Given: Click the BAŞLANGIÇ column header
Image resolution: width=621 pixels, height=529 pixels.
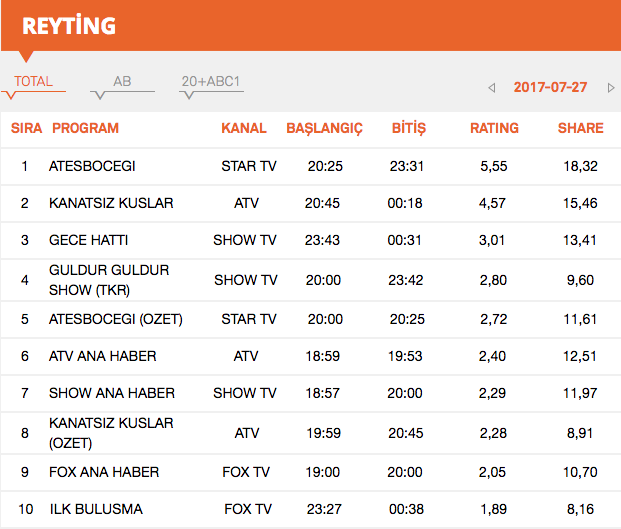Looking at the screenshot, I should click(324, 128).
